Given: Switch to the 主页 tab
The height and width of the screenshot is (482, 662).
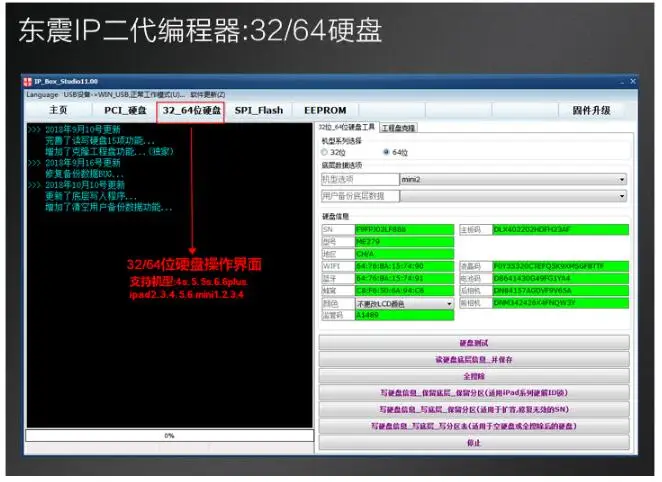Looking at the screenshot, I should tap(58, 110).
